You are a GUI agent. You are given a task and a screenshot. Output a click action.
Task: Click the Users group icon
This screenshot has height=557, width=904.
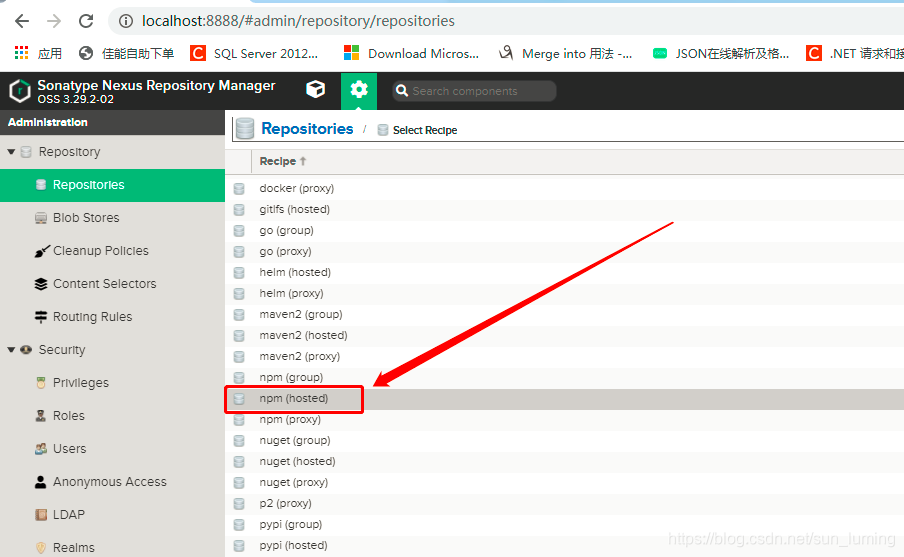[41, 449]
